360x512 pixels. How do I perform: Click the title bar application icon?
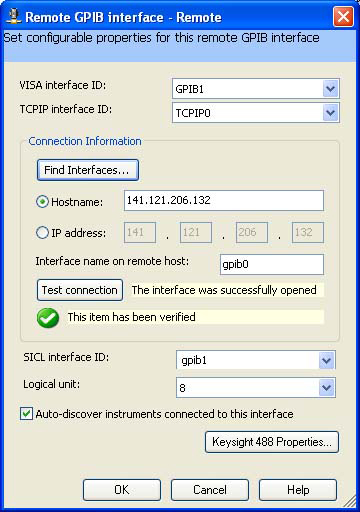pyautogui.click(x=13, y=16)
